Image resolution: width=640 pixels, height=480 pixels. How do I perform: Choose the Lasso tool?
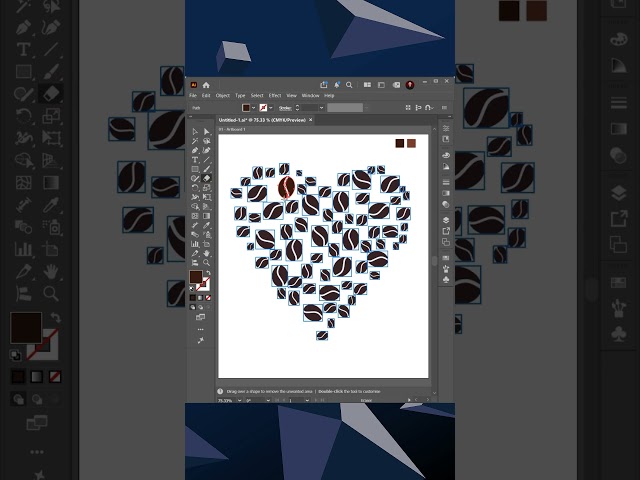pyautogui.click(x=207, y=141)
